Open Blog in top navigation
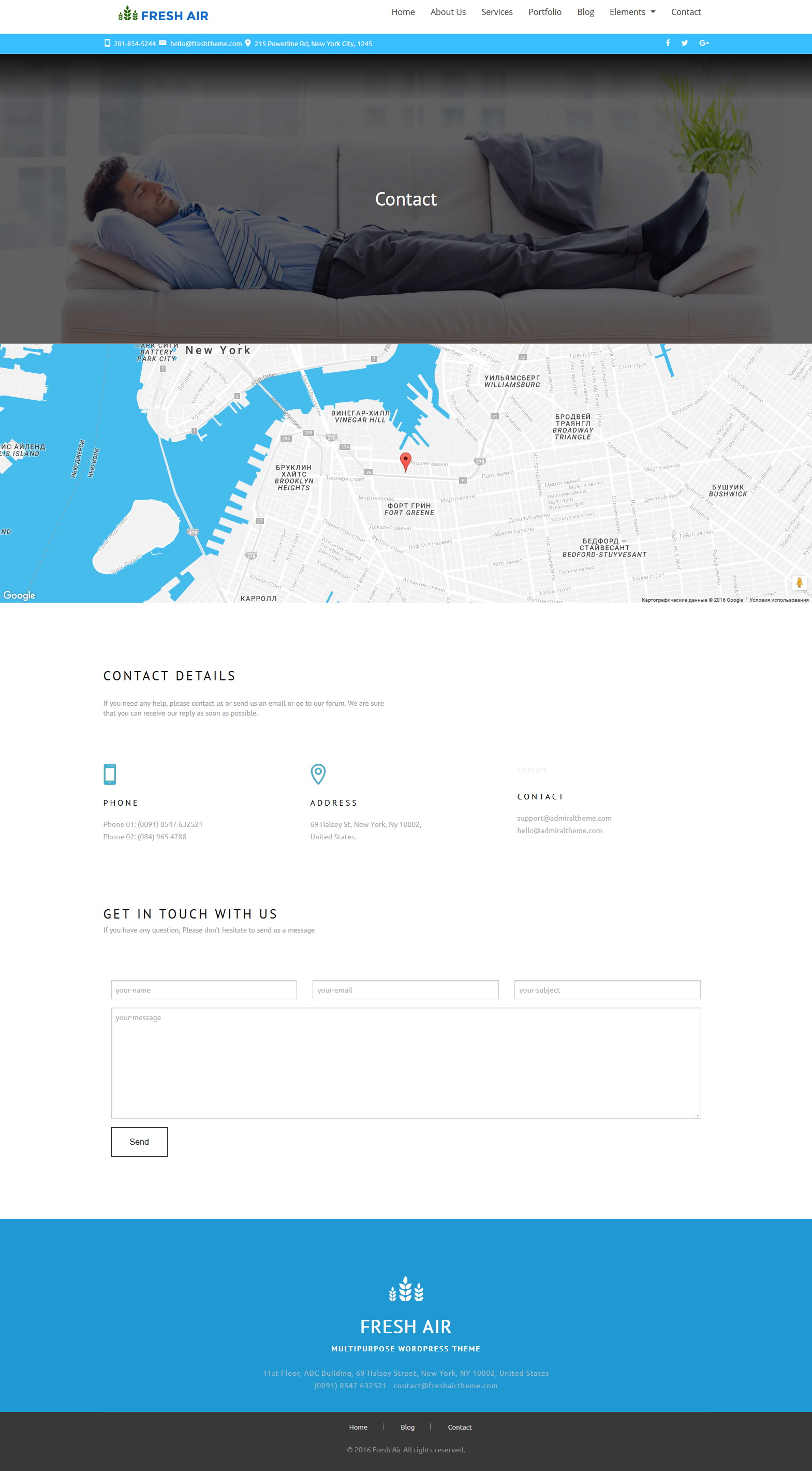The width and height of the screenshot is (812, 1471). 585,12
